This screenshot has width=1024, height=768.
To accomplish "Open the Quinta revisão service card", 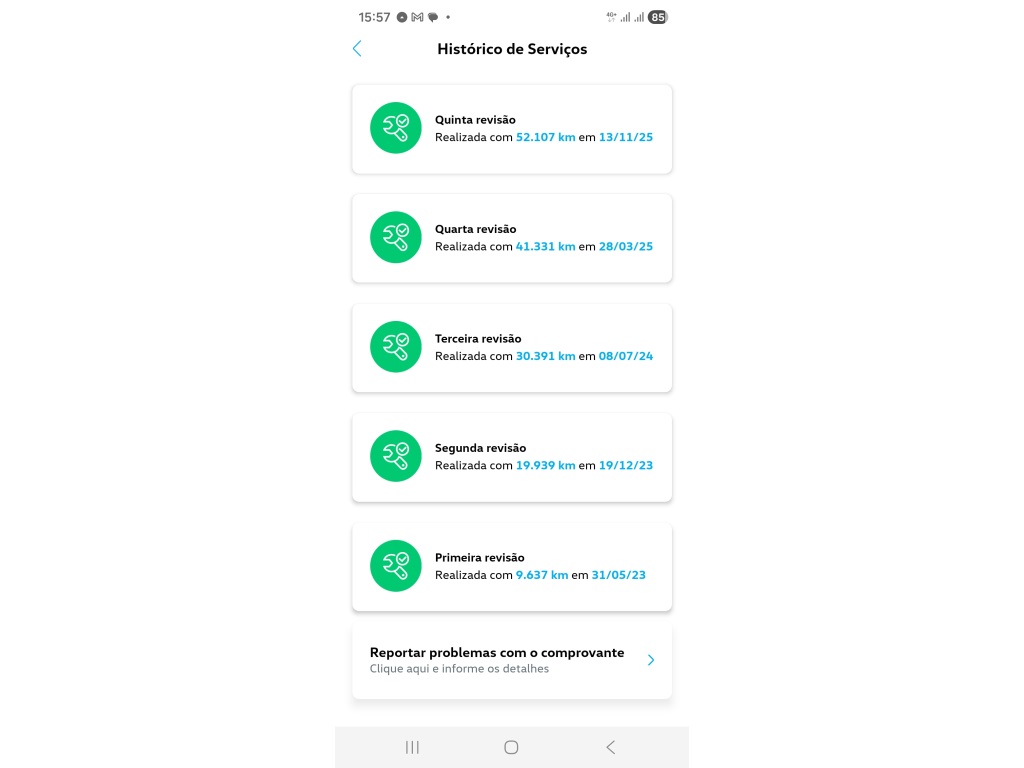I will click(512, 129).
